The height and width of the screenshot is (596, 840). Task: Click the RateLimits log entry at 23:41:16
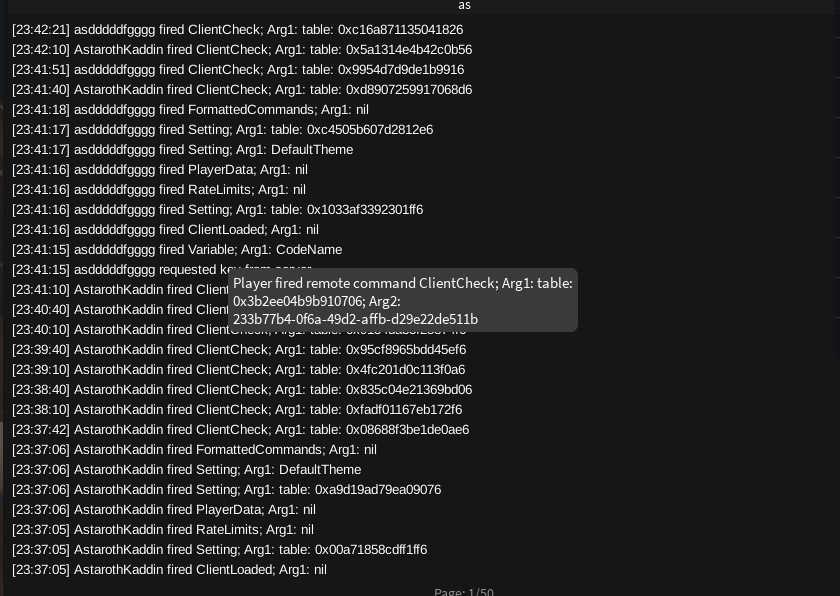pyautogui.click(x=155, y=189)
